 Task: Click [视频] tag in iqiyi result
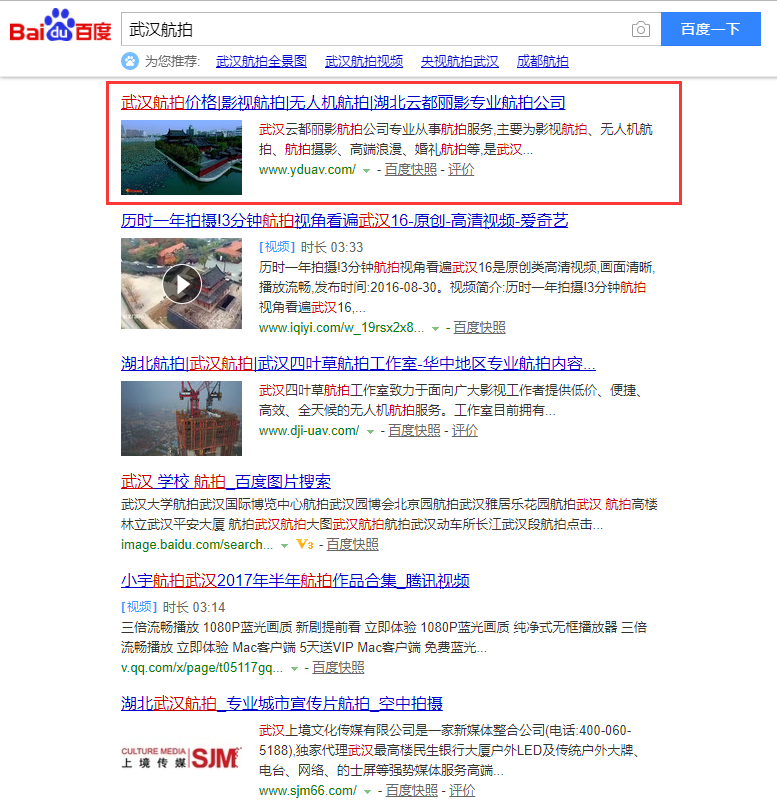click(x=277, y=247)
